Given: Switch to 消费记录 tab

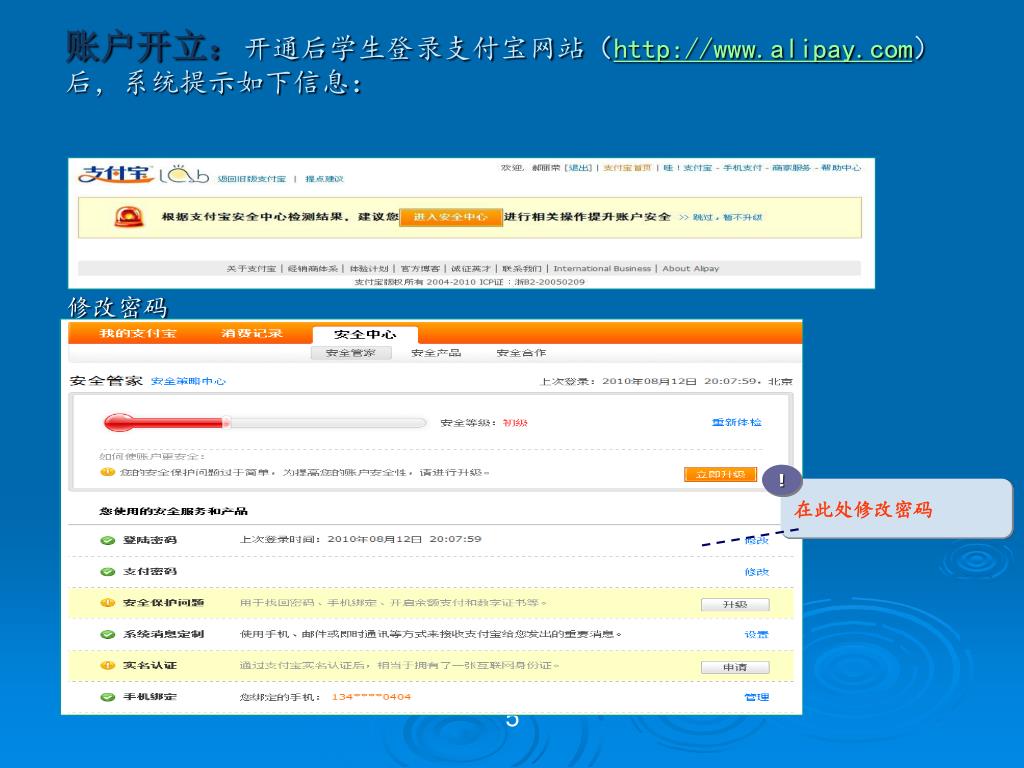Looking at the screenshot, I should click(252, 333).
